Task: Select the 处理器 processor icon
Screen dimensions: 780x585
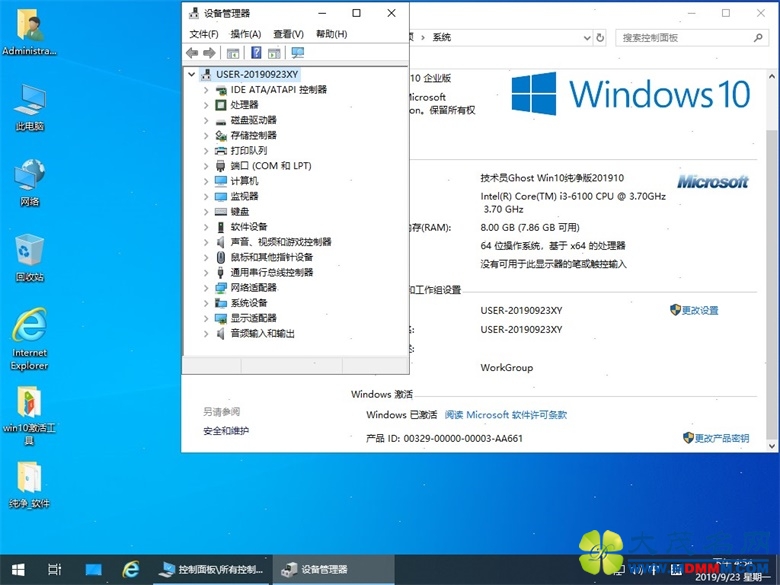Action: (221, 105)
